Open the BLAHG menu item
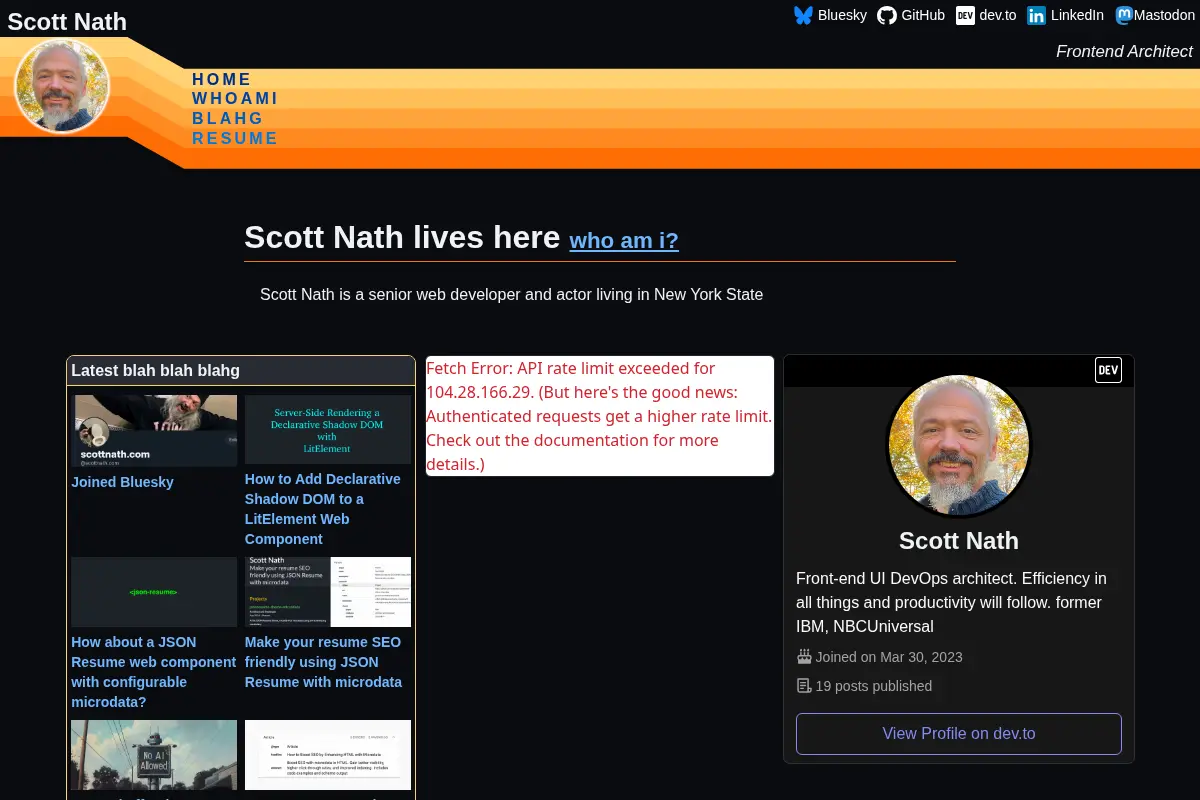 point(228,118)
